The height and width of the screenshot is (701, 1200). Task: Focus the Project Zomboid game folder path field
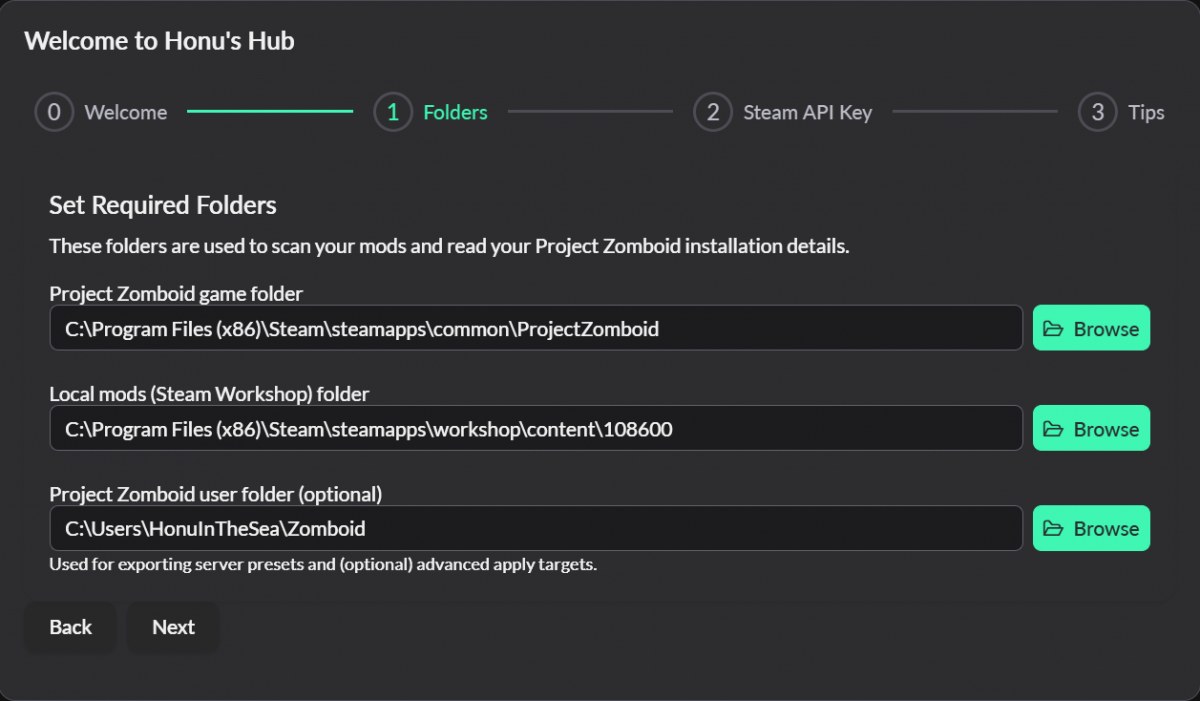tap(536, 328)
